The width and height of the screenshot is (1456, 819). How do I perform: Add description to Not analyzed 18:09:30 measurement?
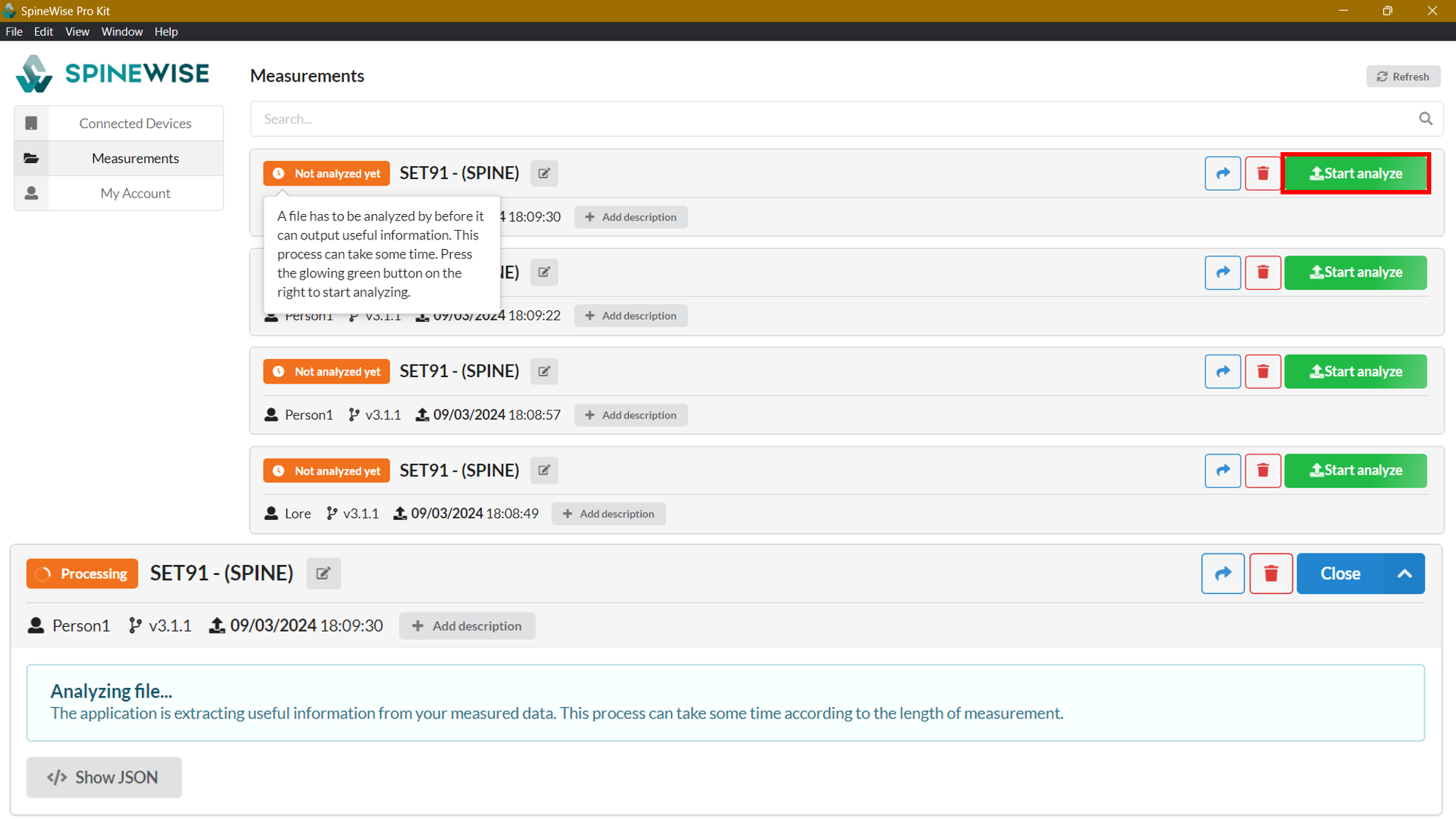631,217
